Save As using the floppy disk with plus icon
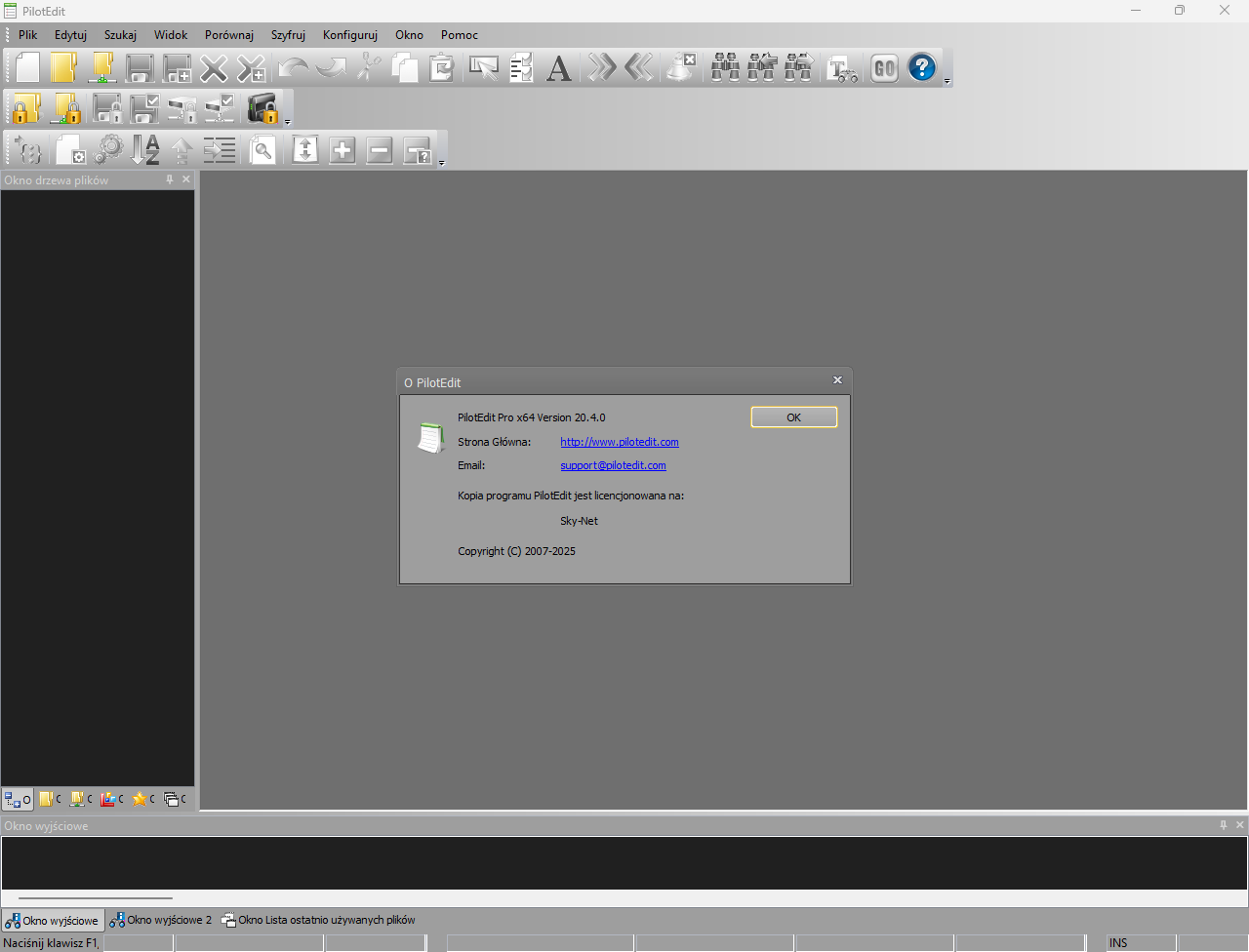1249x952 pixels. pyautogui.click(x=177, y=67)
